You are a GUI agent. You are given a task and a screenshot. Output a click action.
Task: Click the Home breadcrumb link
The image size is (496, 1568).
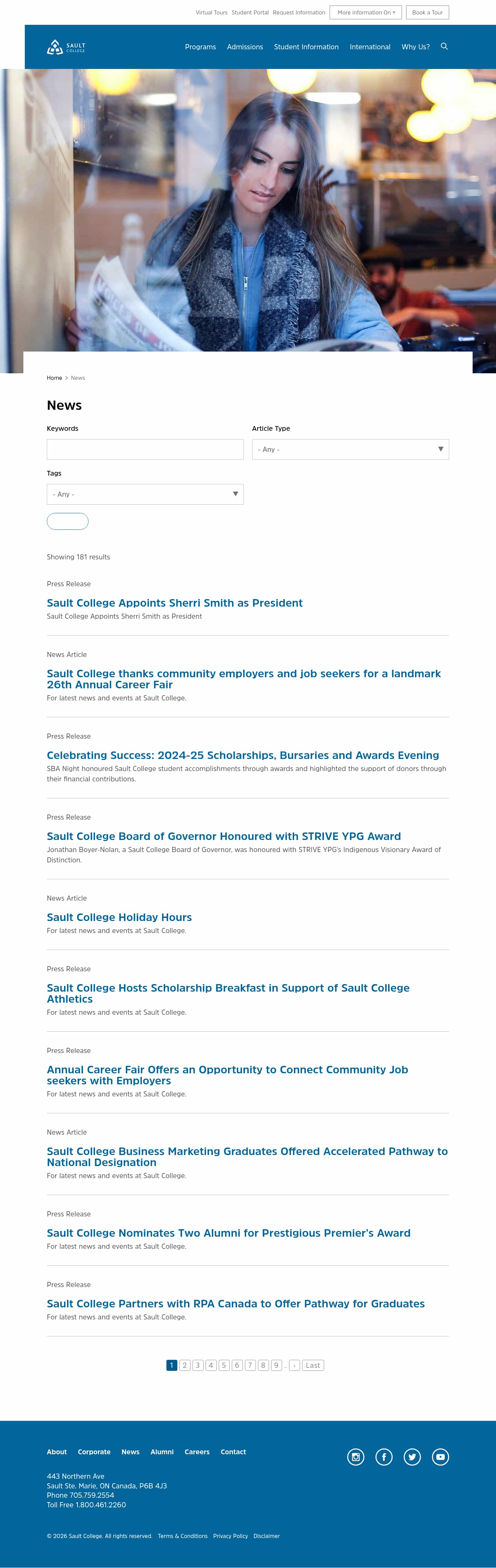tap(54, 378)
